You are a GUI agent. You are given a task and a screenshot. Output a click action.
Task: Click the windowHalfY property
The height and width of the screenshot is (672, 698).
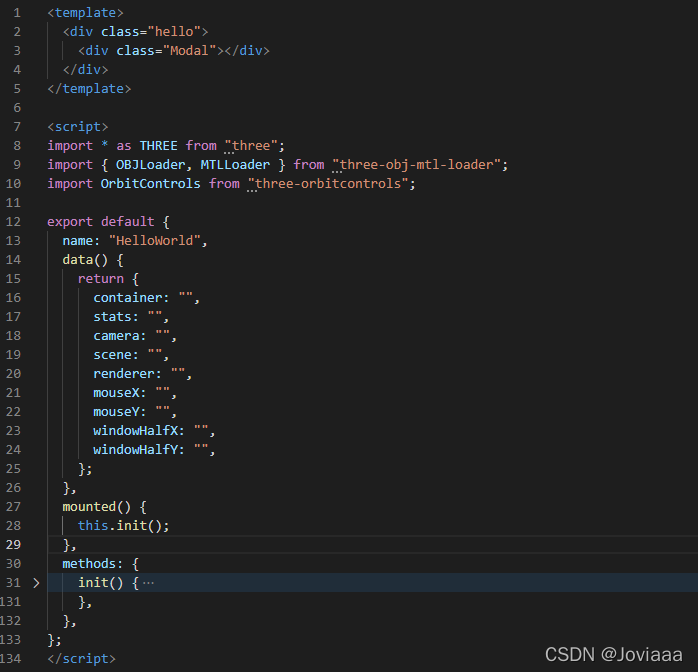135,450
